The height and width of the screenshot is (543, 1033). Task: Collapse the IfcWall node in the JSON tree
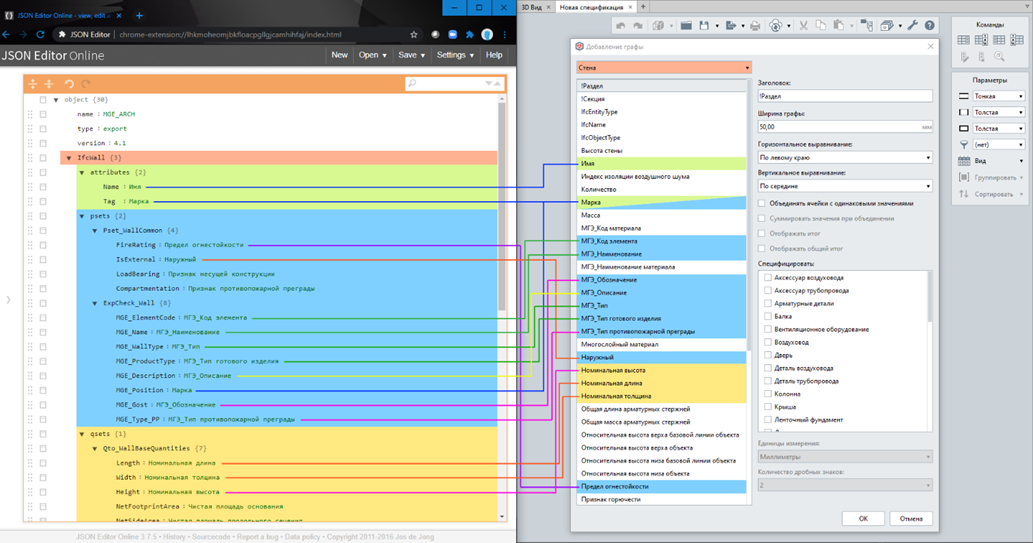(x=69, y=158)
